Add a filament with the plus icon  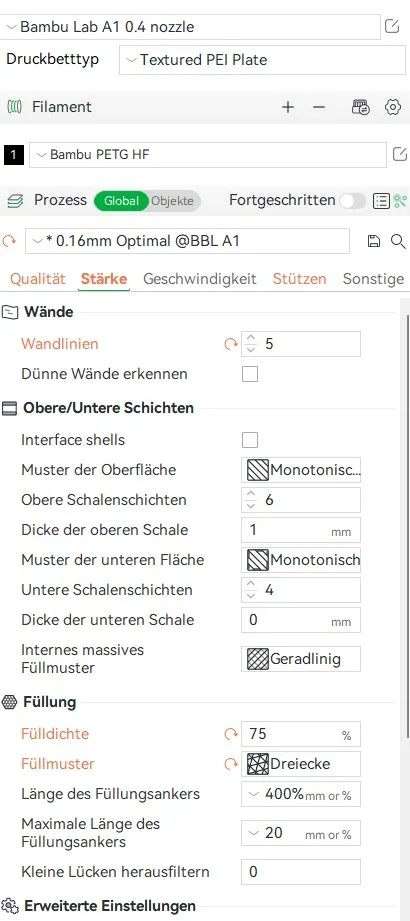[x=288, y=107]
